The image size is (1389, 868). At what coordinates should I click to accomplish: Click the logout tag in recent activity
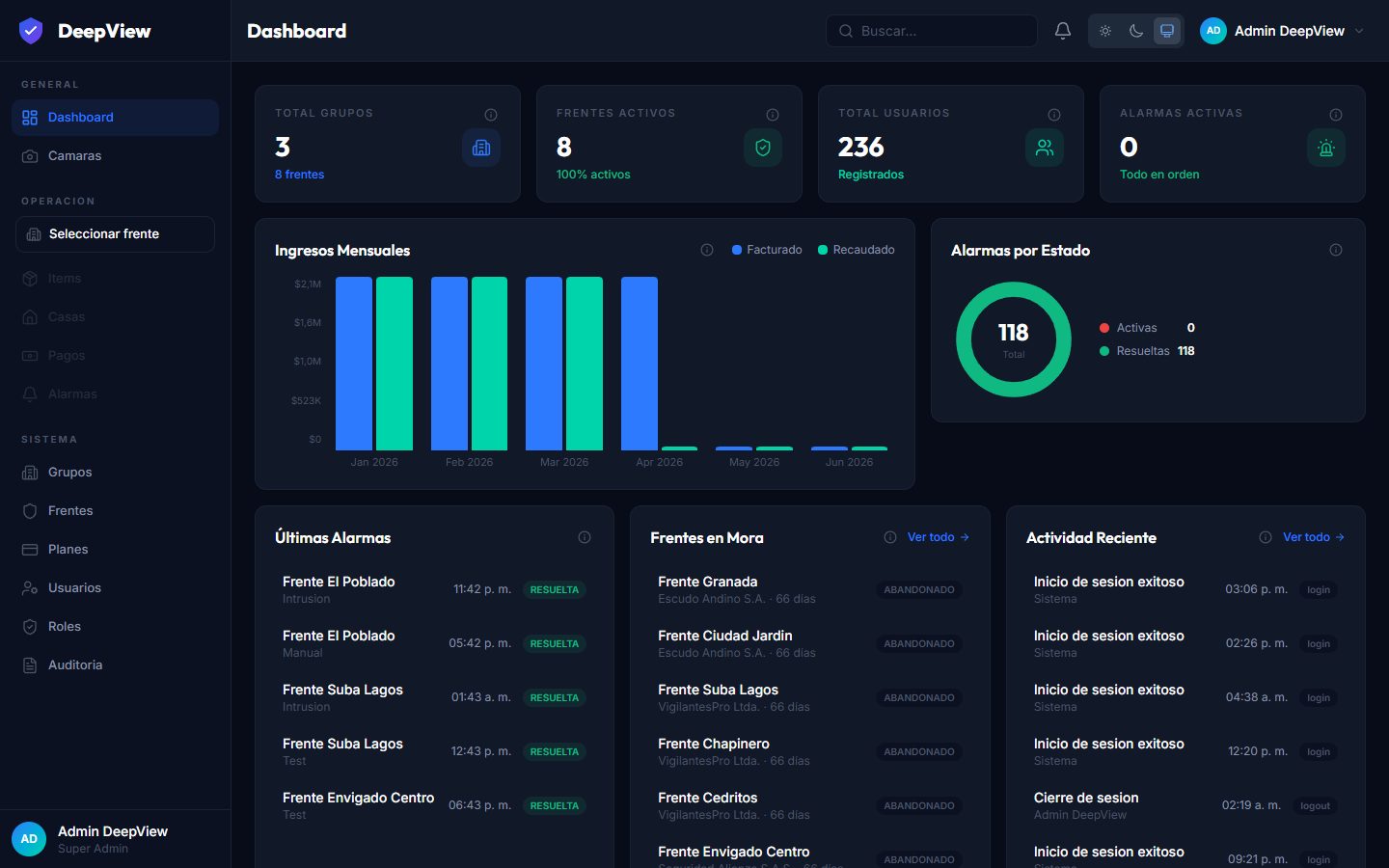click(1315, 805)
